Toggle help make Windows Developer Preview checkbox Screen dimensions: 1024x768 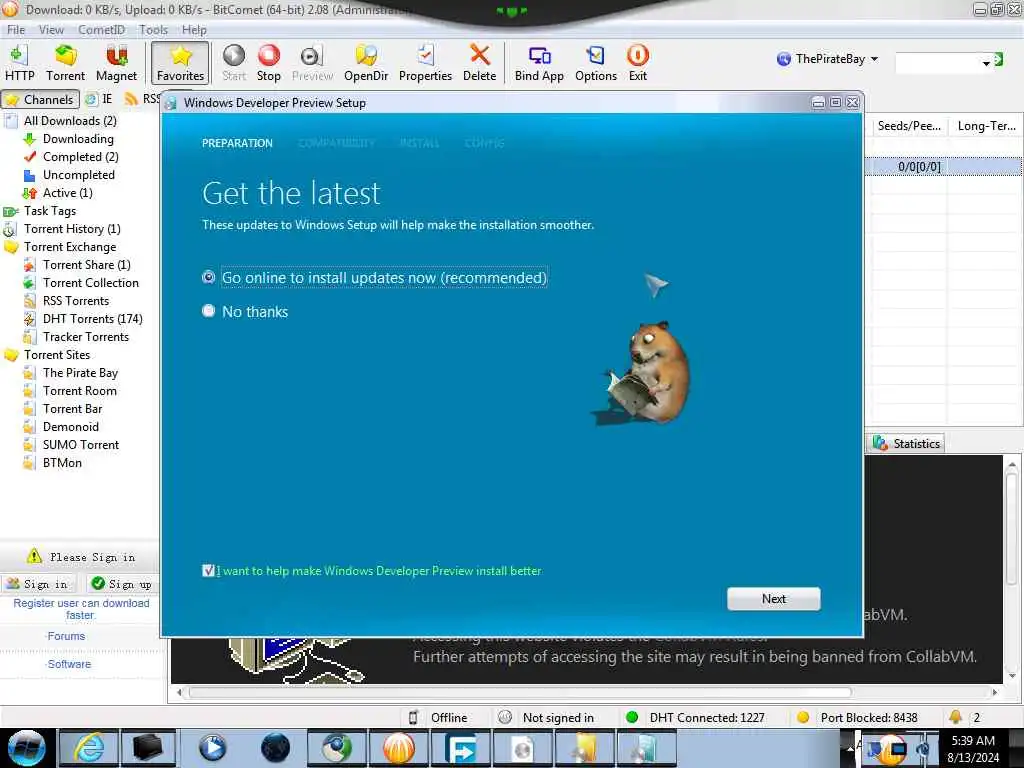click(208, 571)
